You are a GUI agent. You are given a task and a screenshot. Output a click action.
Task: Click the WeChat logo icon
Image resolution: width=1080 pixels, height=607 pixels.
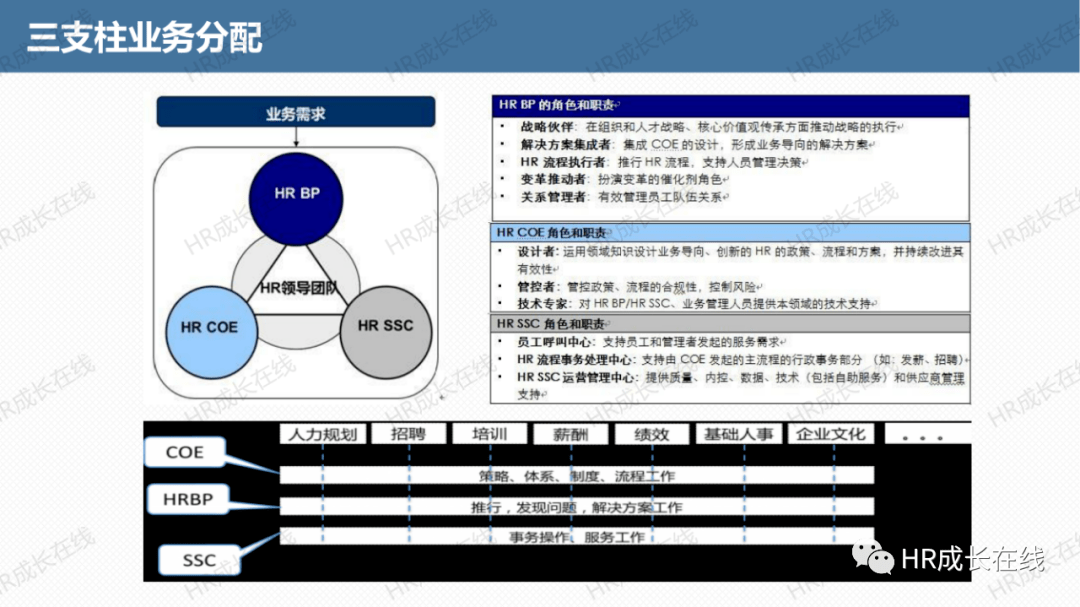click(x=872, y=557)
